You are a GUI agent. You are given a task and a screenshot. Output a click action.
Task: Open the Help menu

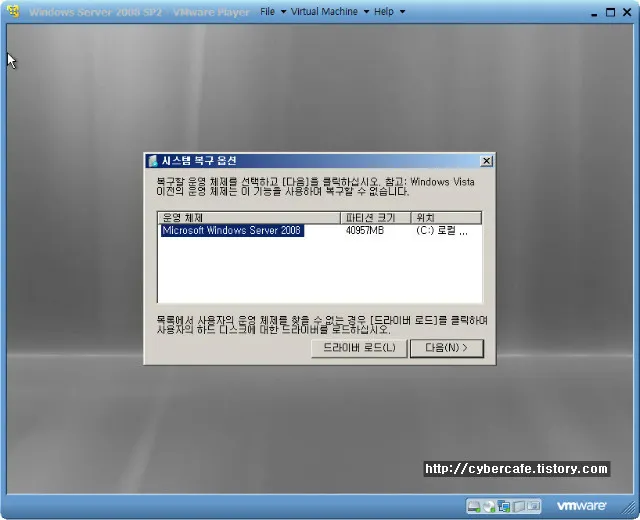pos(384,11)
